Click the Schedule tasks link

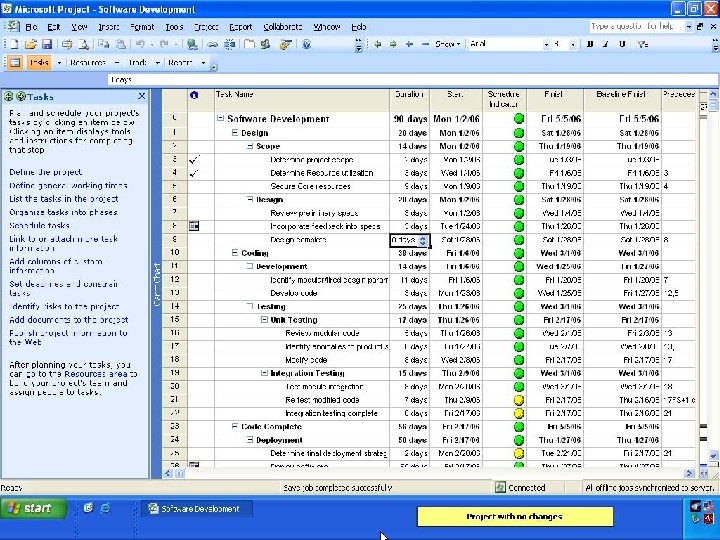pyautogui.click(x=39, y=225)
